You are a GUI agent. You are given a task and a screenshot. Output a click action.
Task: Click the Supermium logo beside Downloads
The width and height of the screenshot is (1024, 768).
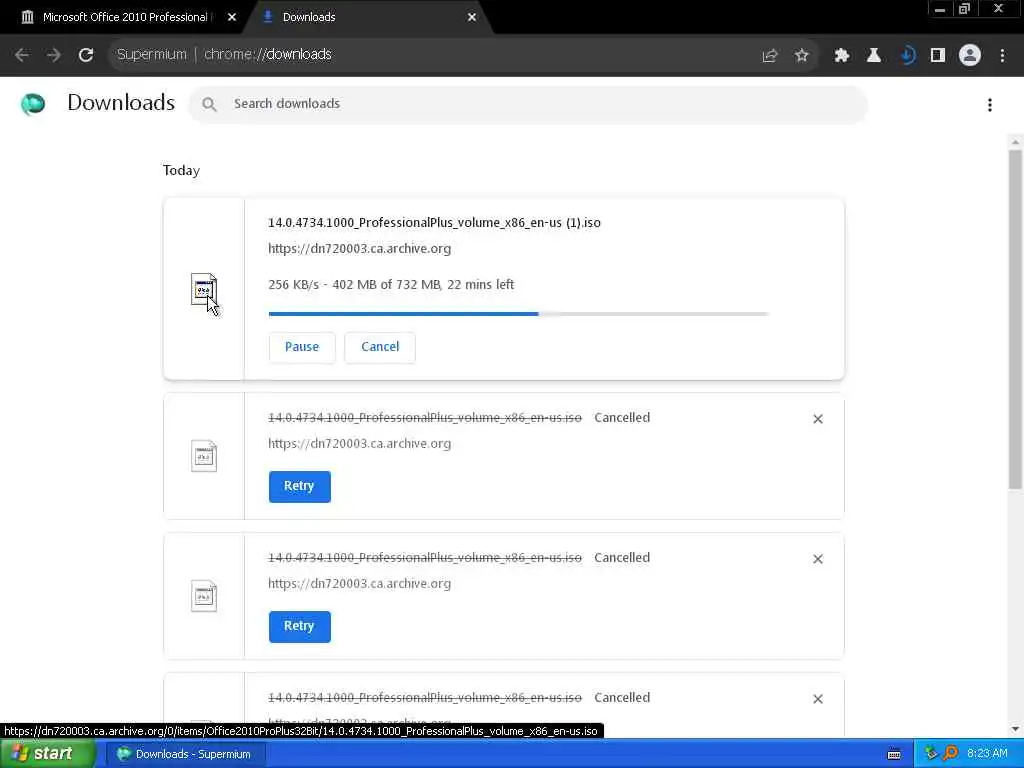pyautogui.click(x=33, y=104)
